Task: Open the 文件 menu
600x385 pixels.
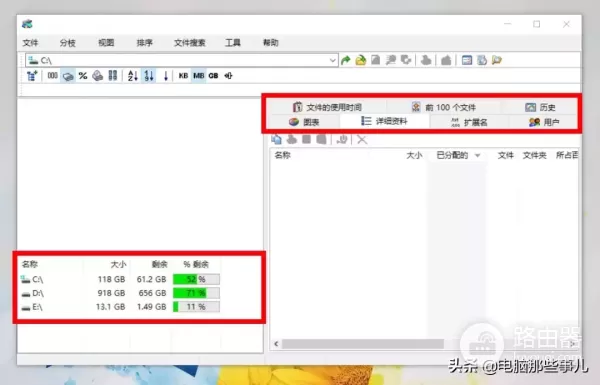Action: tap(30, 42)
